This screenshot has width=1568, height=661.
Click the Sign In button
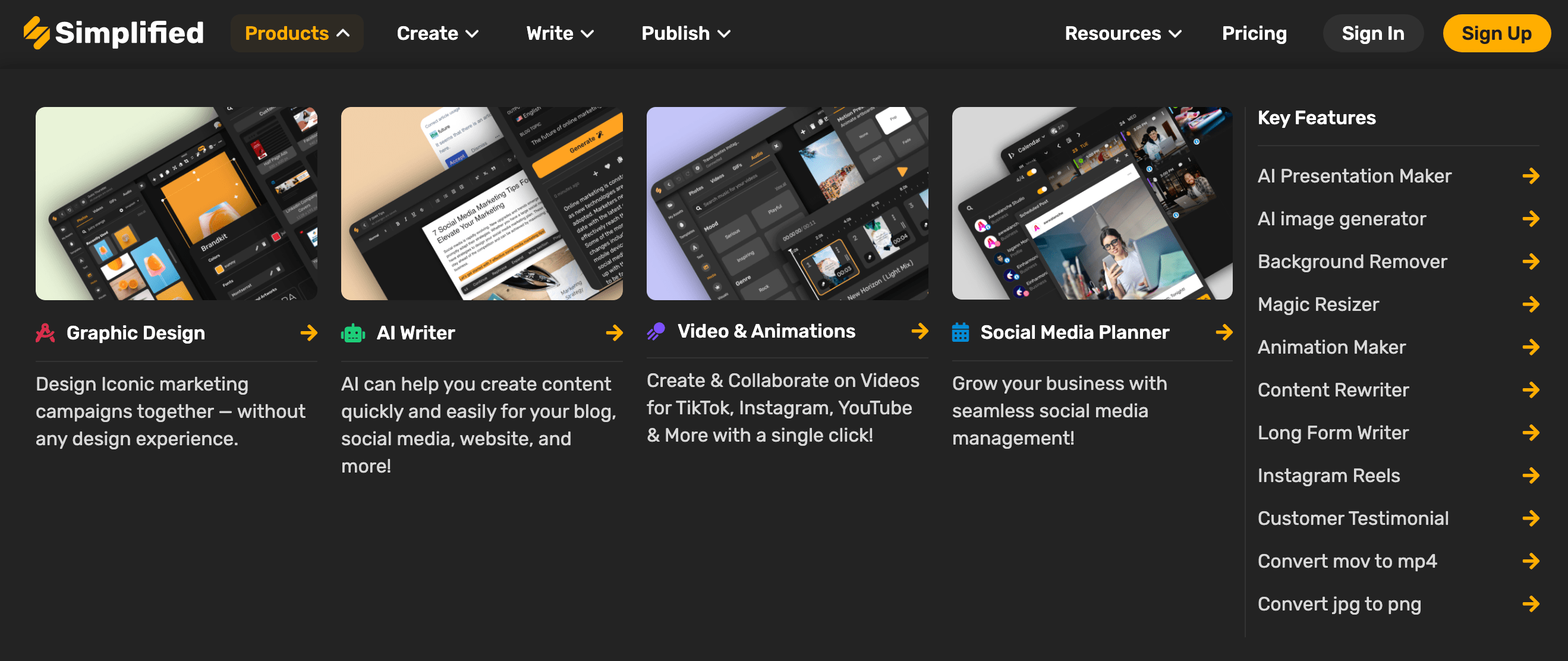1372,33
